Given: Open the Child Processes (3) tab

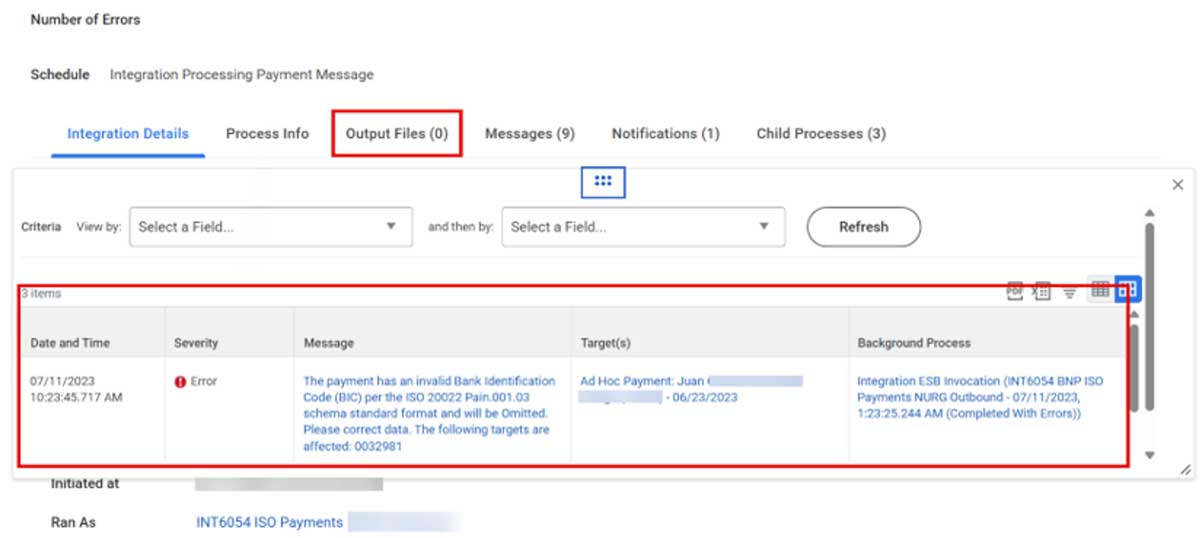Looking at the screenshot, I should 821,133.
